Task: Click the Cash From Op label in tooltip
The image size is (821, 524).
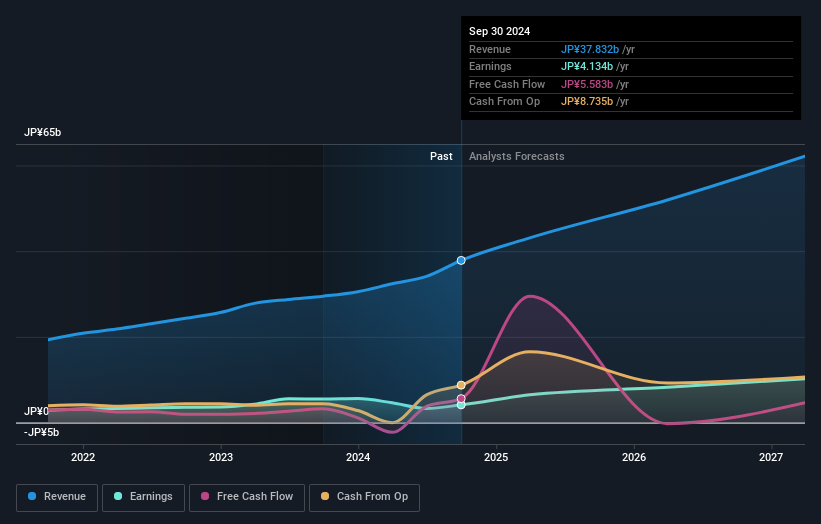Action: pos(504,102)
